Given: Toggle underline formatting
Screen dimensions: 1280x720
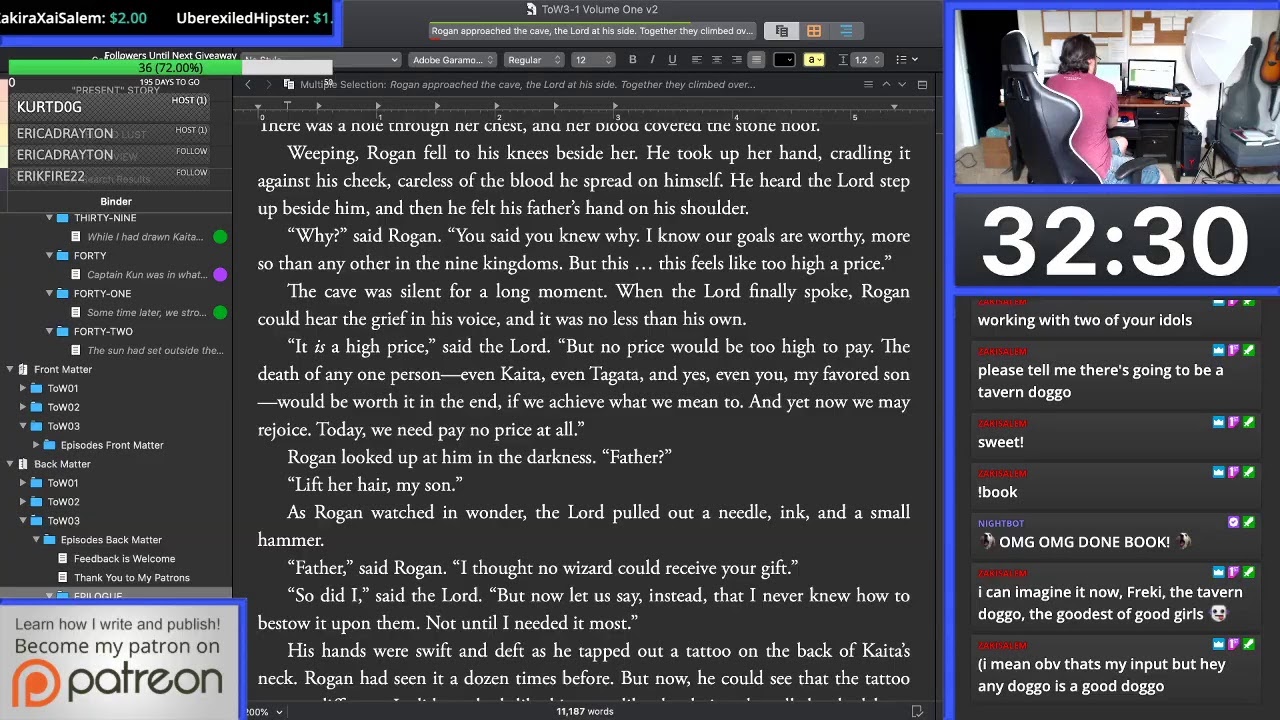Looking at the screenshot, I should [672, 60].
